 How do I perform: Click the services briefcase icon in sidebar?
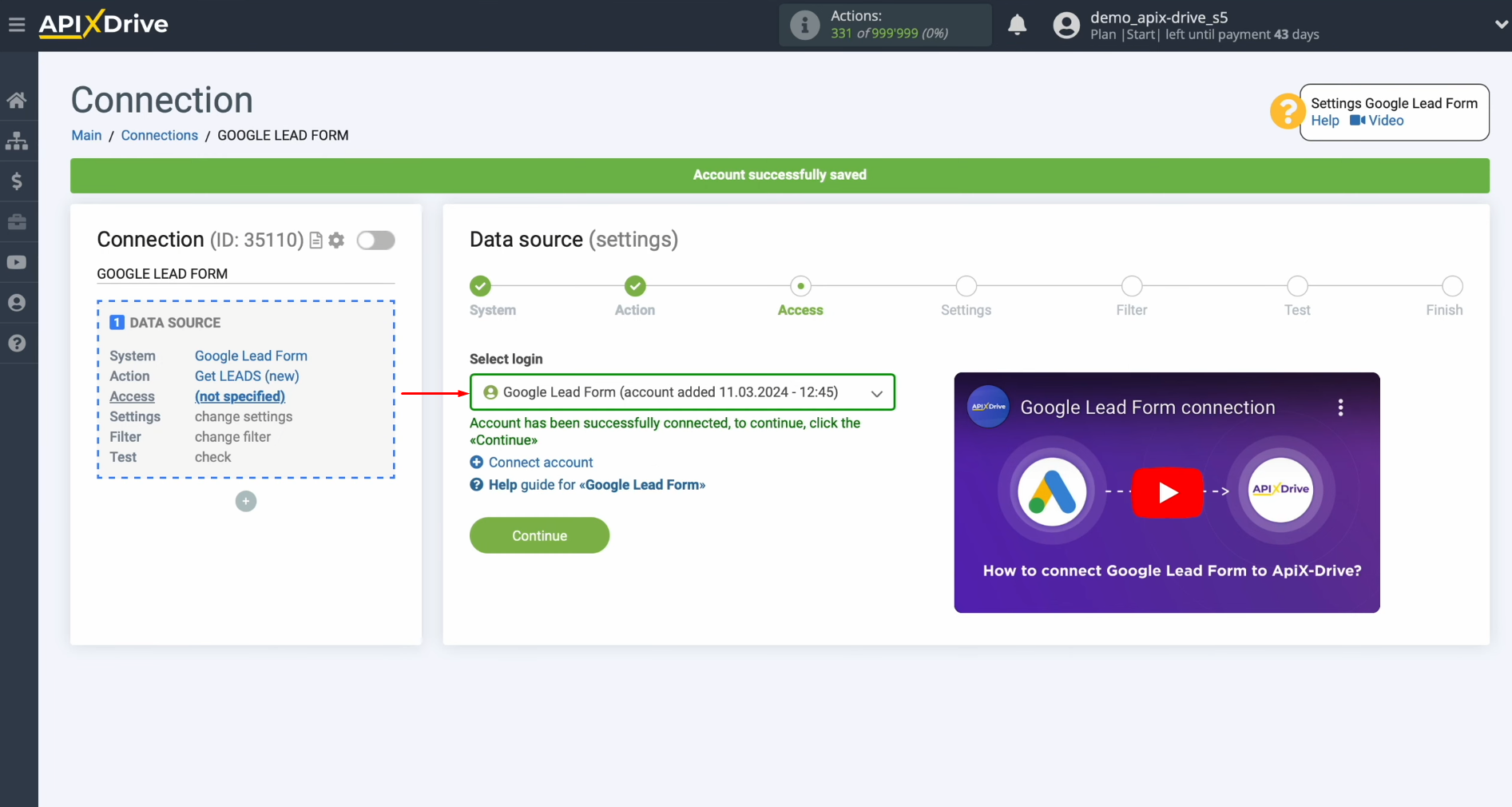pos(18,222)
